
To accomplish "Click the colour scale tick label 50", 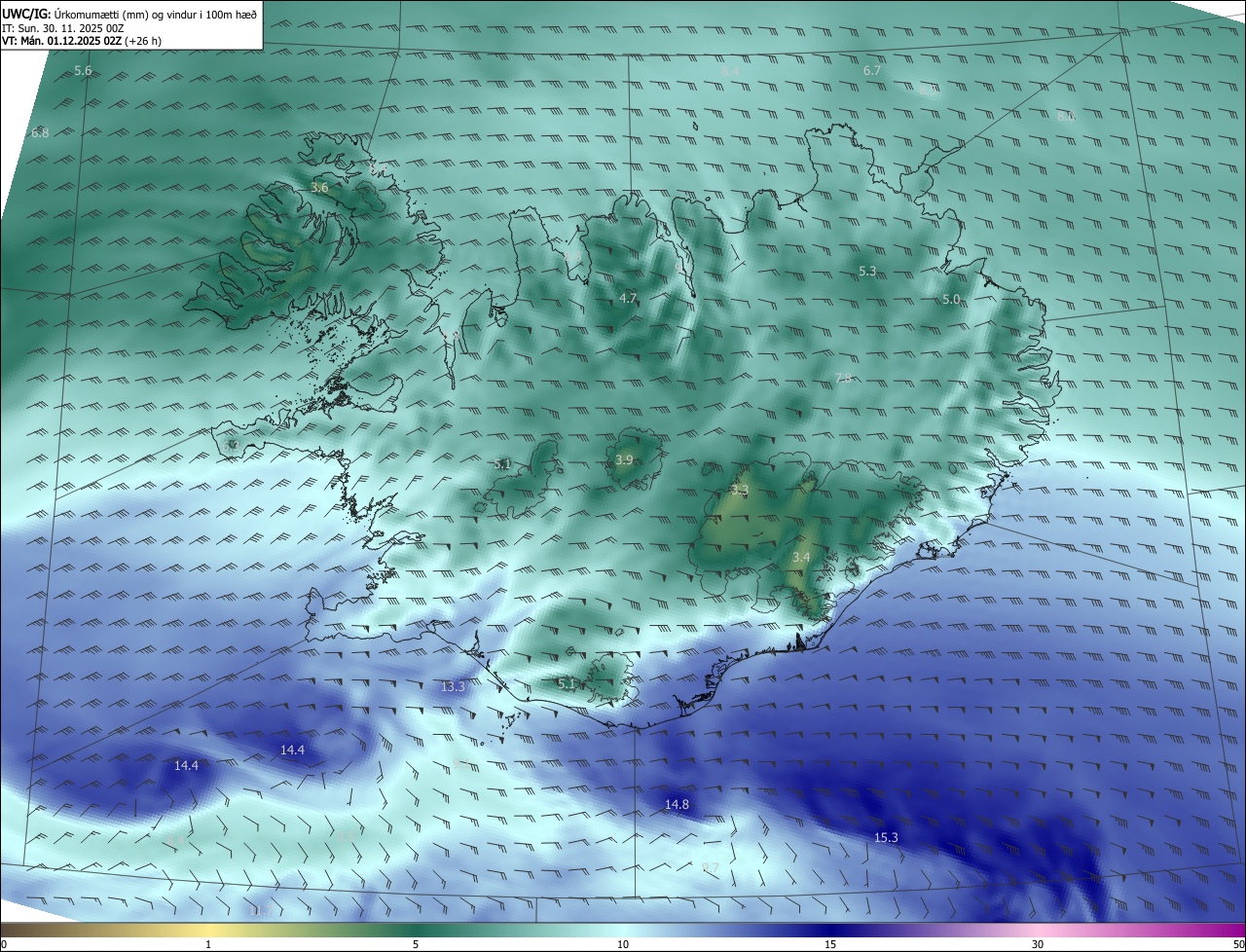I will tap(1238, 944).
